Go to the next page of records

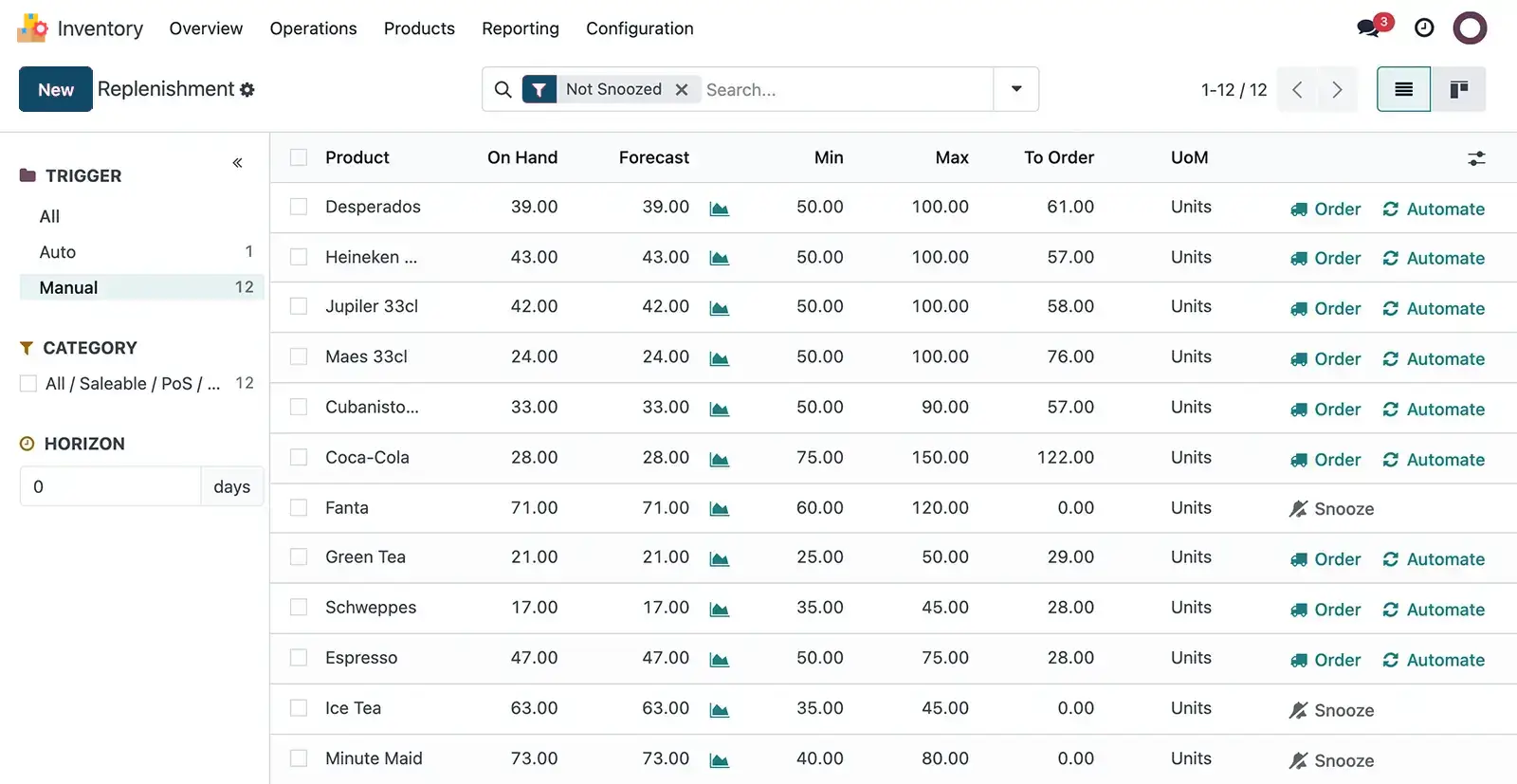click(1337, 89)
